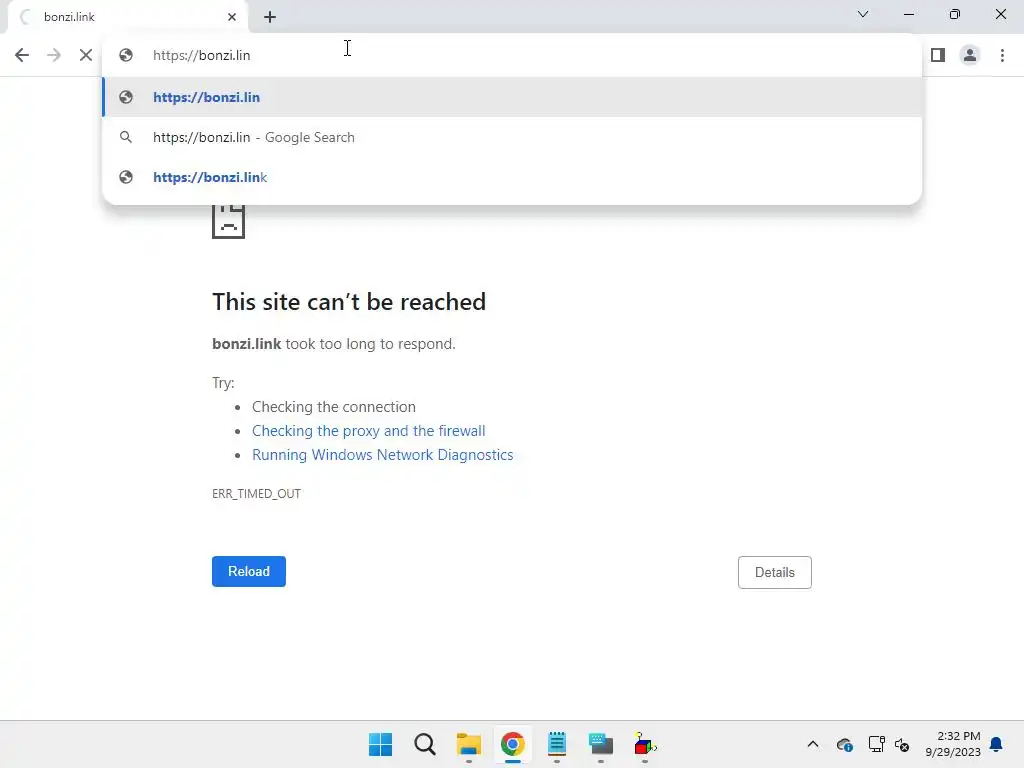Open the clock showing 2:32 PM
1024x768 pixels.
click(953, 744)
